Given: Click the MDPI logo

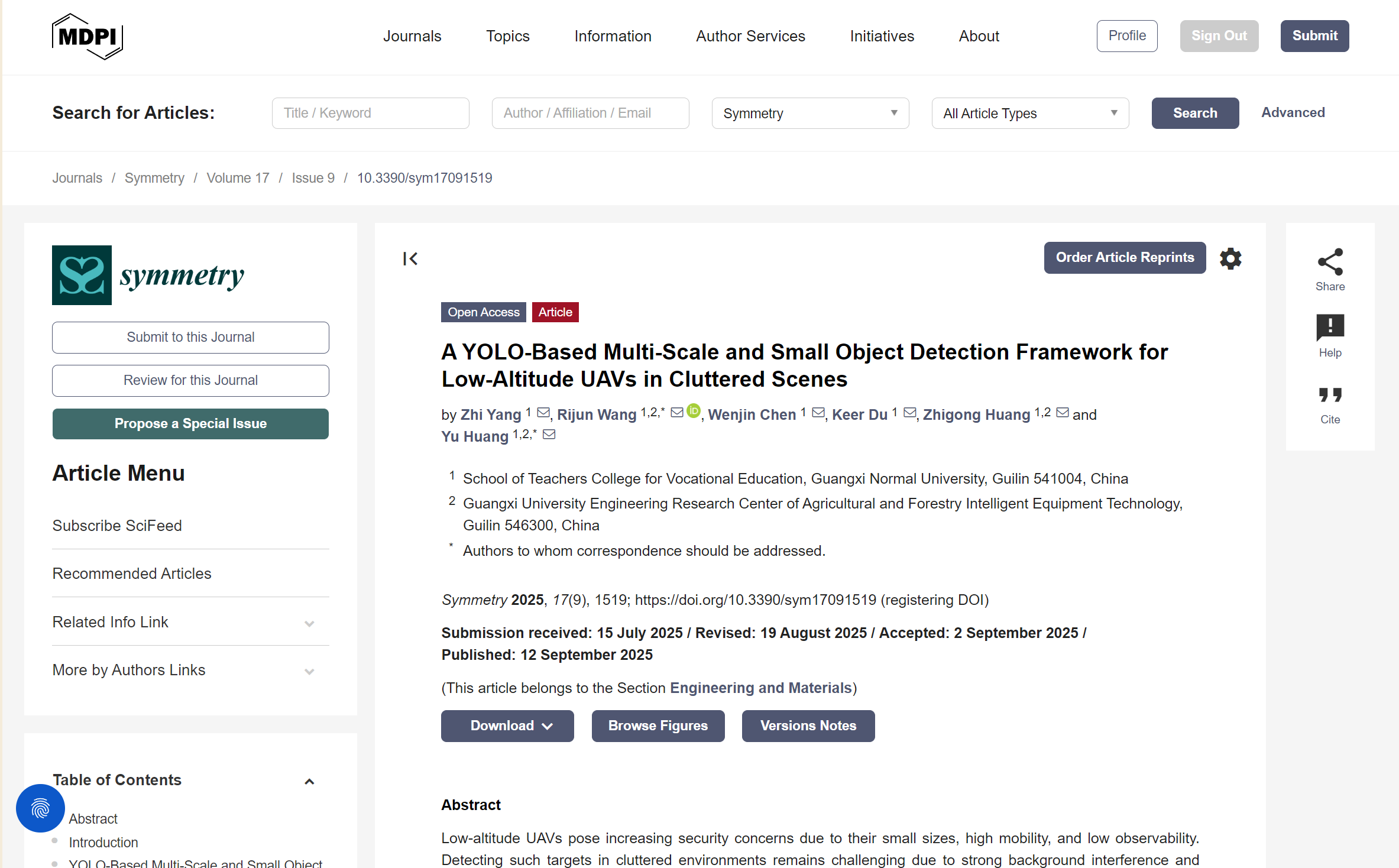Looking at the screenshot, I should 88,37.
